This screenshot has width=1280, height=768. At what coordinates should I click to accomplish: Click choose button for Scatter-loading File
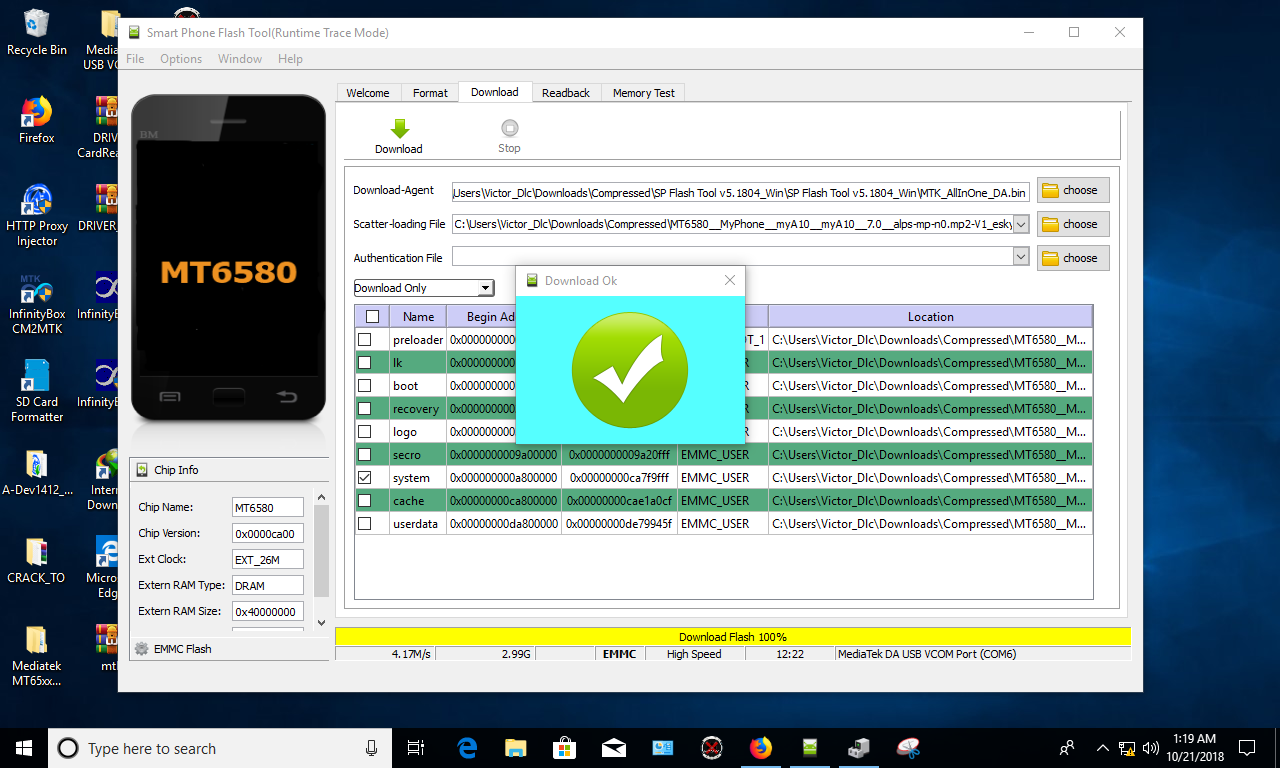click(1073, 224)
